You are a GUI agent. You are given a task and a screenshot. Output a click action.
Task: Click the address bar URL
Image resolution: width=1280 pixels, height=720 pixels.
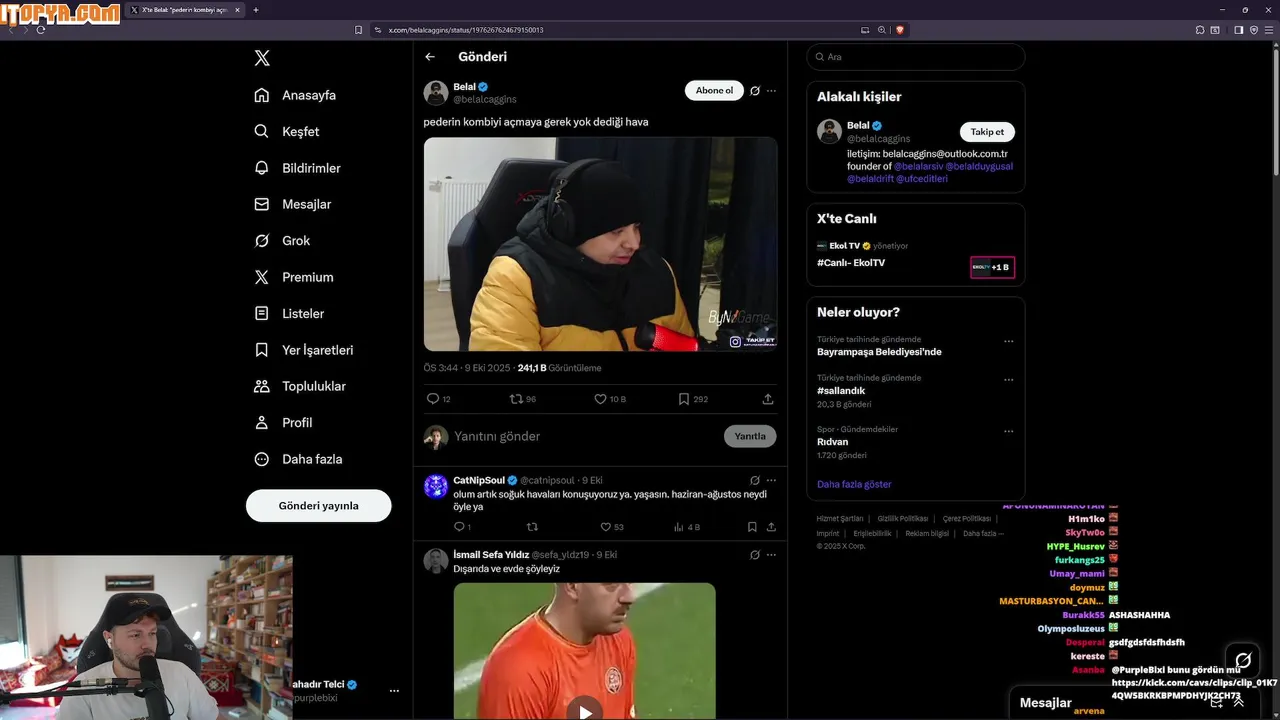465,30
